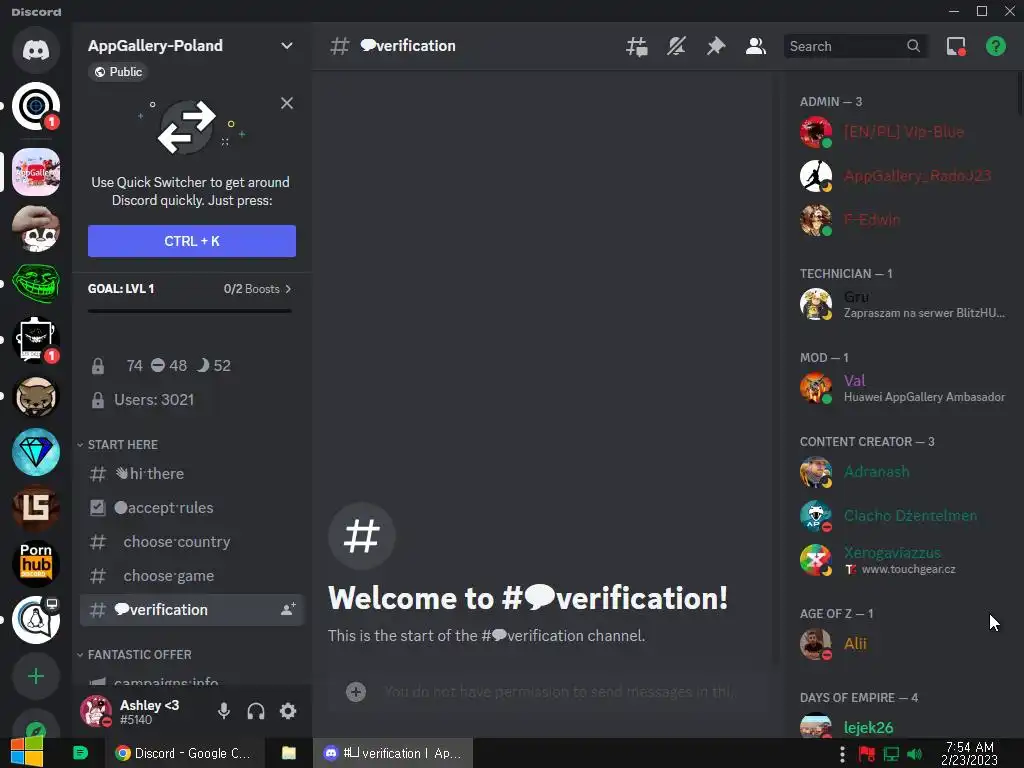Click the Public server badge
Viewport: 1024px width, 768px height.
[x=118, y=72]
